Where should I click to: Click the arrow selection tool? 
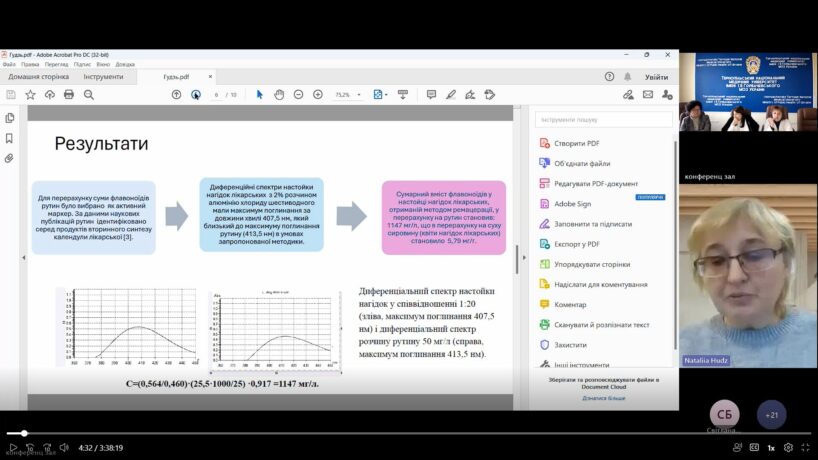(x=259, y=94)
